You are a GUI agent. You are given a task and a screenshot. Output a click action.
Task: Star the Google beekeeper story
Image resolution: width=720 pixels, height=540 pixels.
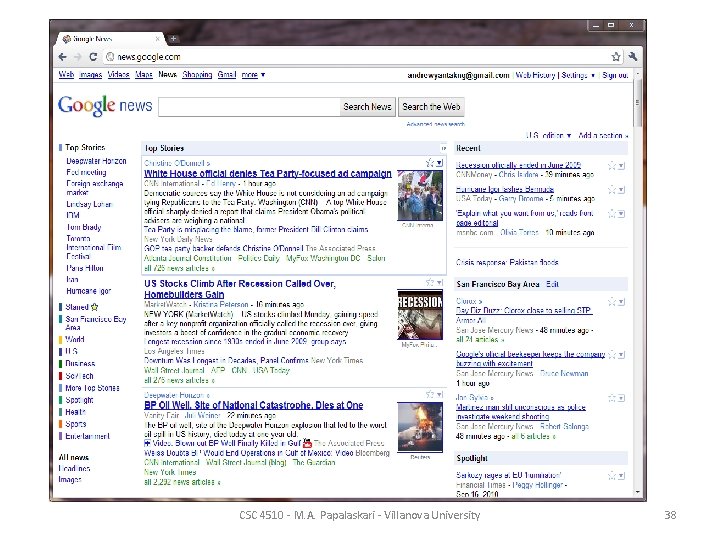(612, 354)
